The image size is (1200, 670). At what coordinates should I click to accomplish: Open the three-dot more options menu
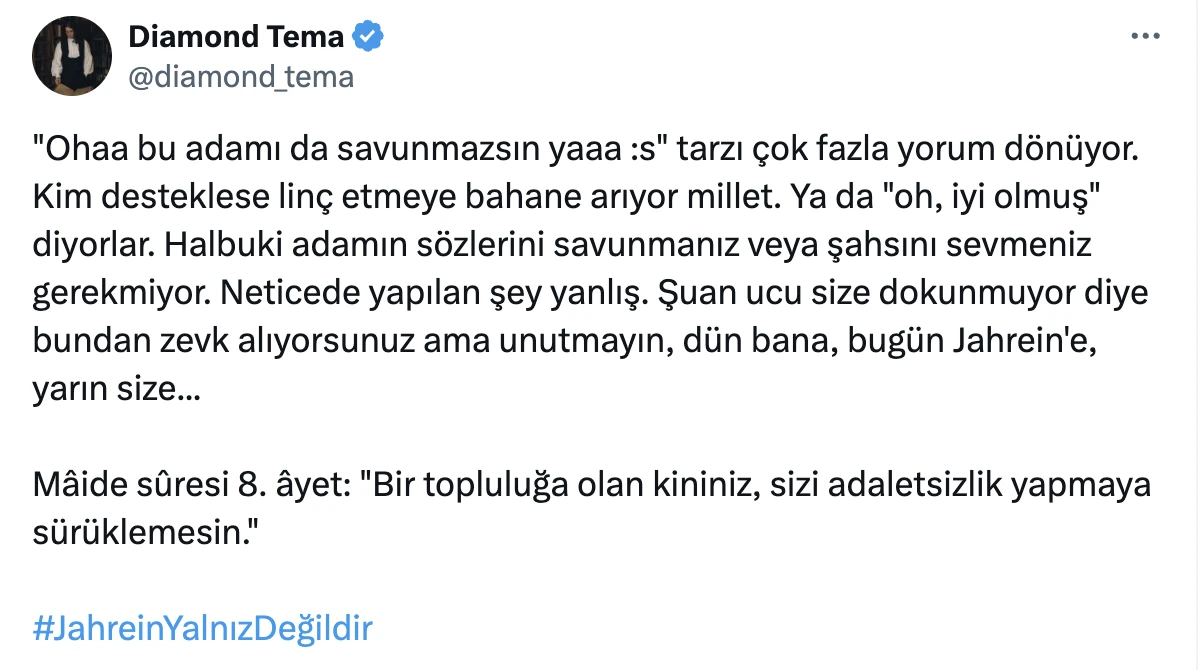pyautogui.click(x=1145, y=36)
